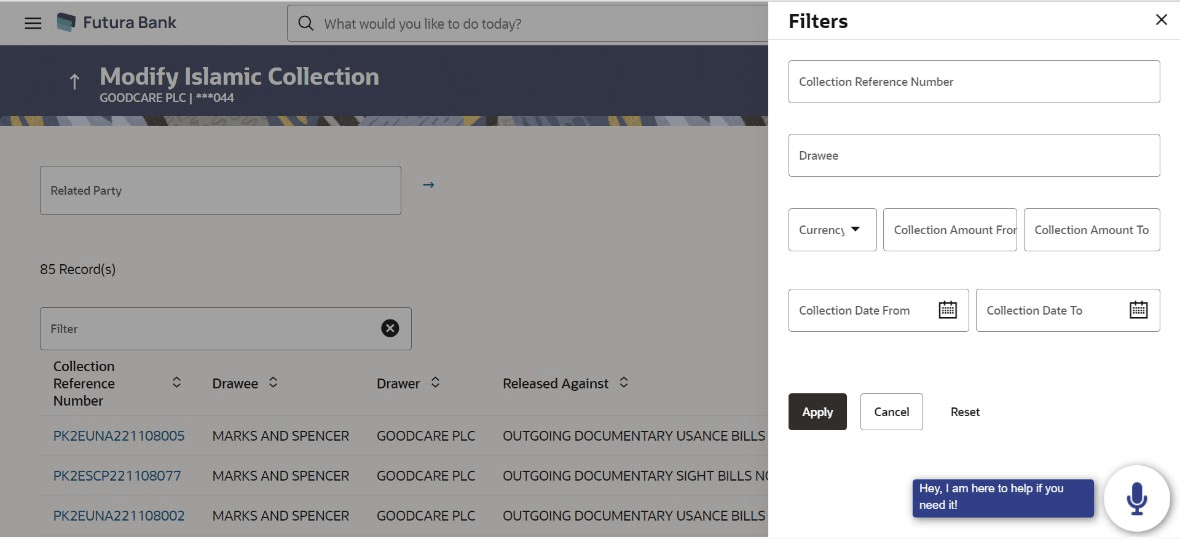Viewport: 1180px width, 539px height.
Task: Close the Filters panel
Action: (x=1161, y=20)
